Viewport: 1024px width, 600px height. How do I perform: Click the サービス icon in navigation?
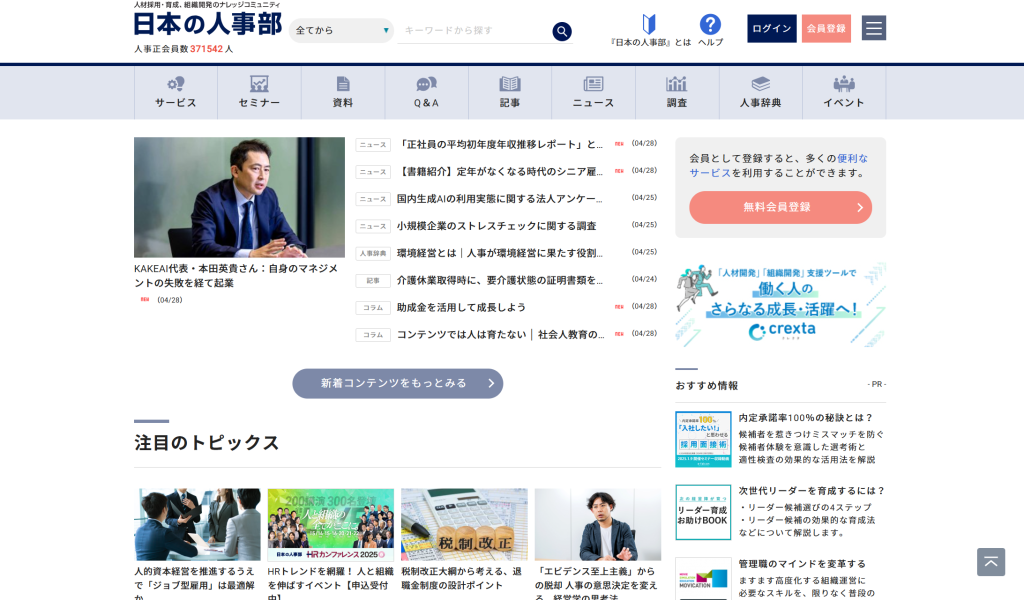tap(176, 84)
